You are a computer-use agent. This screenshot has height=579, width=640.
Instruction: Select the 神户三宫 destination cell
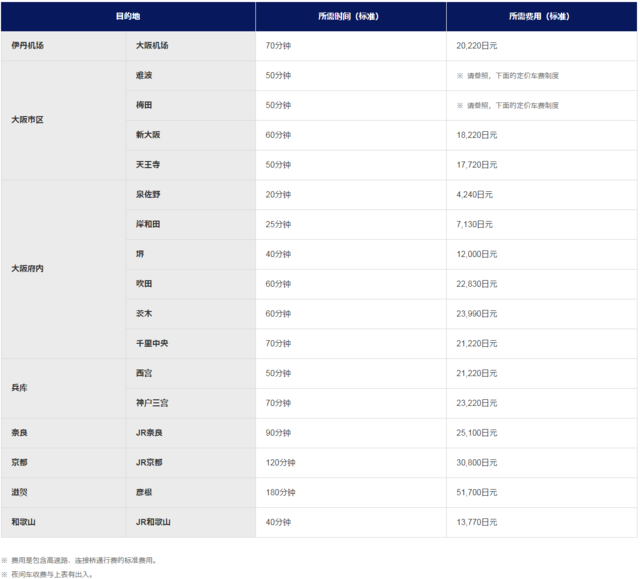[x=152, y=403]
